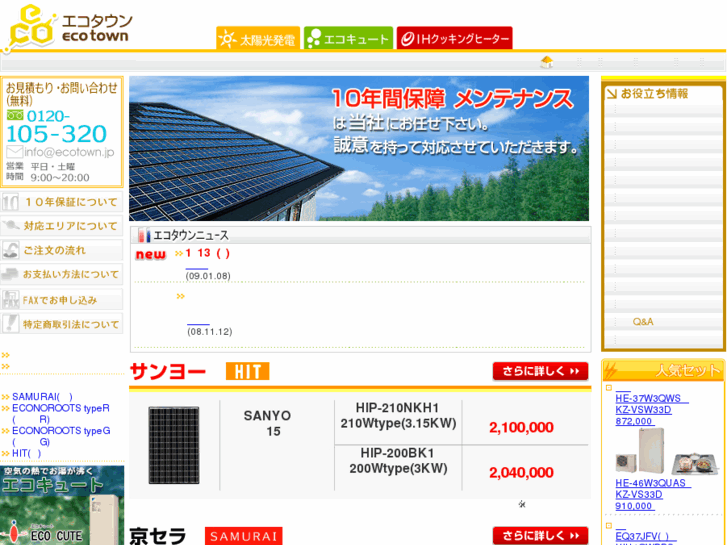The width and height of the screenshot is (727, 545).
Task: Open the エコキュート tab
Action: click(x=348, y=38)
